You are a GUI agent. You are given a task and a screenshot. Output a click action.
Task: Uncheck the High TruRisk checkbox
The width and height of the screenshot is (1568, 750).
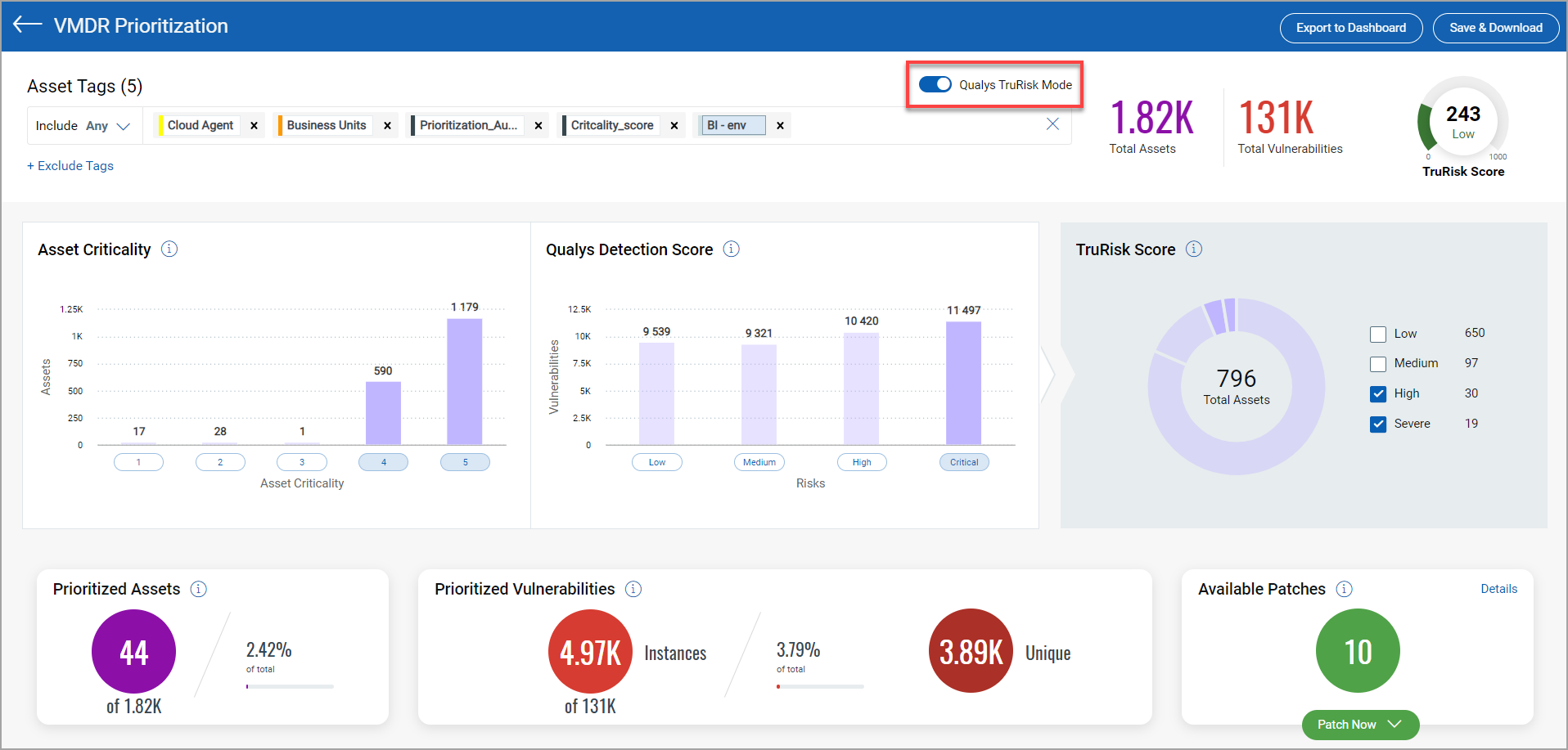(1378, 393)
